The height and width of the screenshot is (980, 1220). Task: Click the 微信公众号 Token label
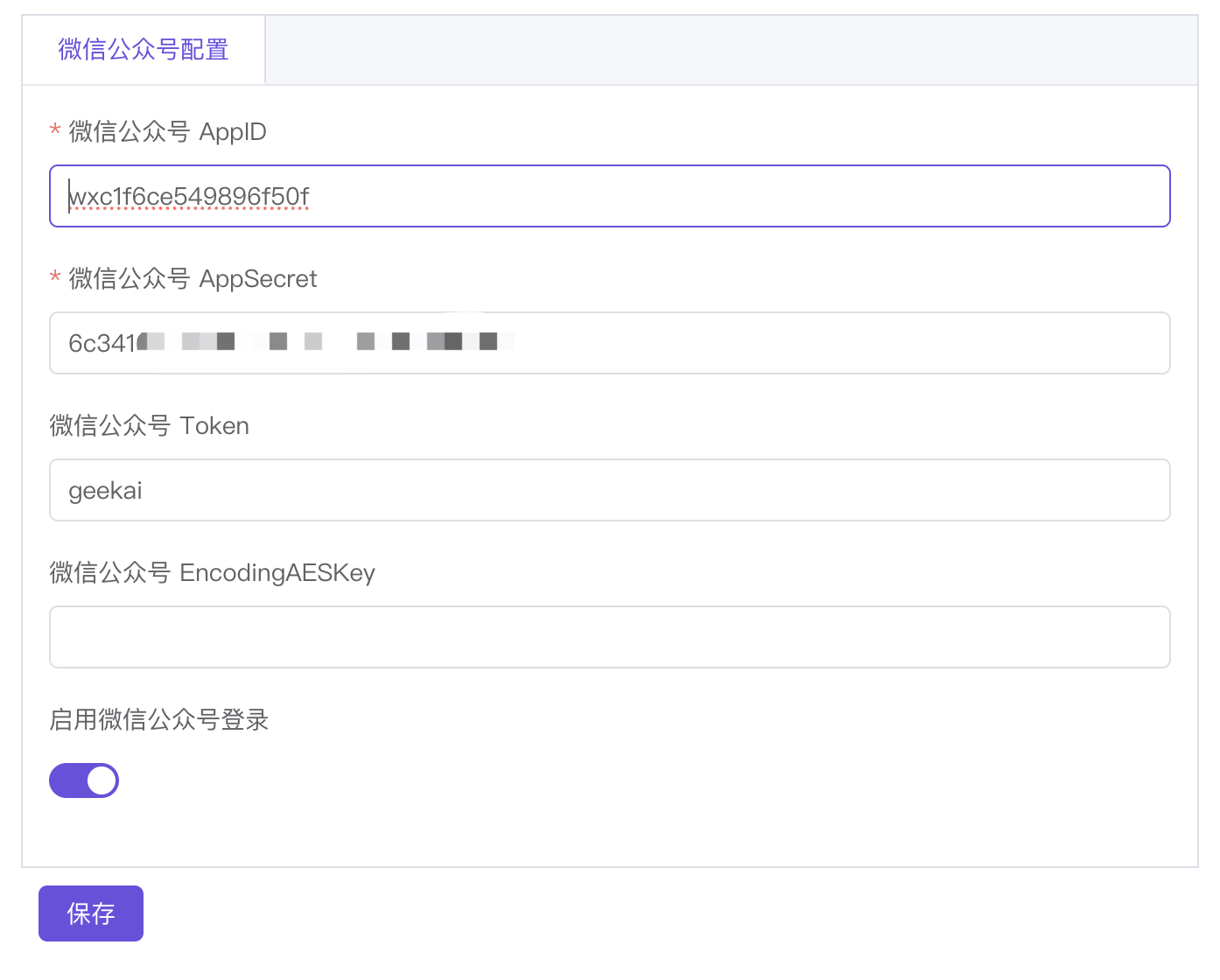click(x=149, y=425)
